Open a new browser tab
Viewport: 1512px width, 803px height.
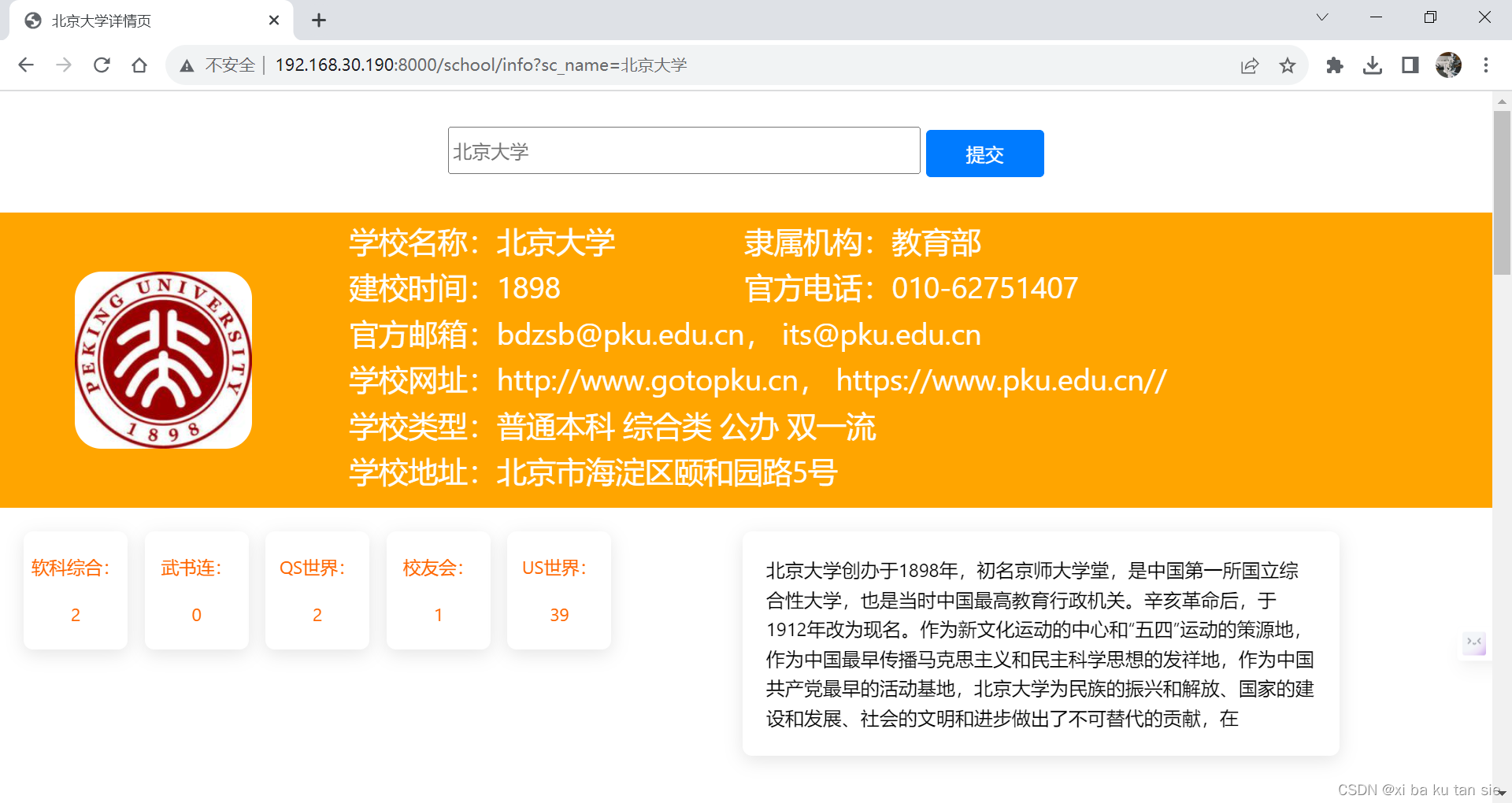318,20
